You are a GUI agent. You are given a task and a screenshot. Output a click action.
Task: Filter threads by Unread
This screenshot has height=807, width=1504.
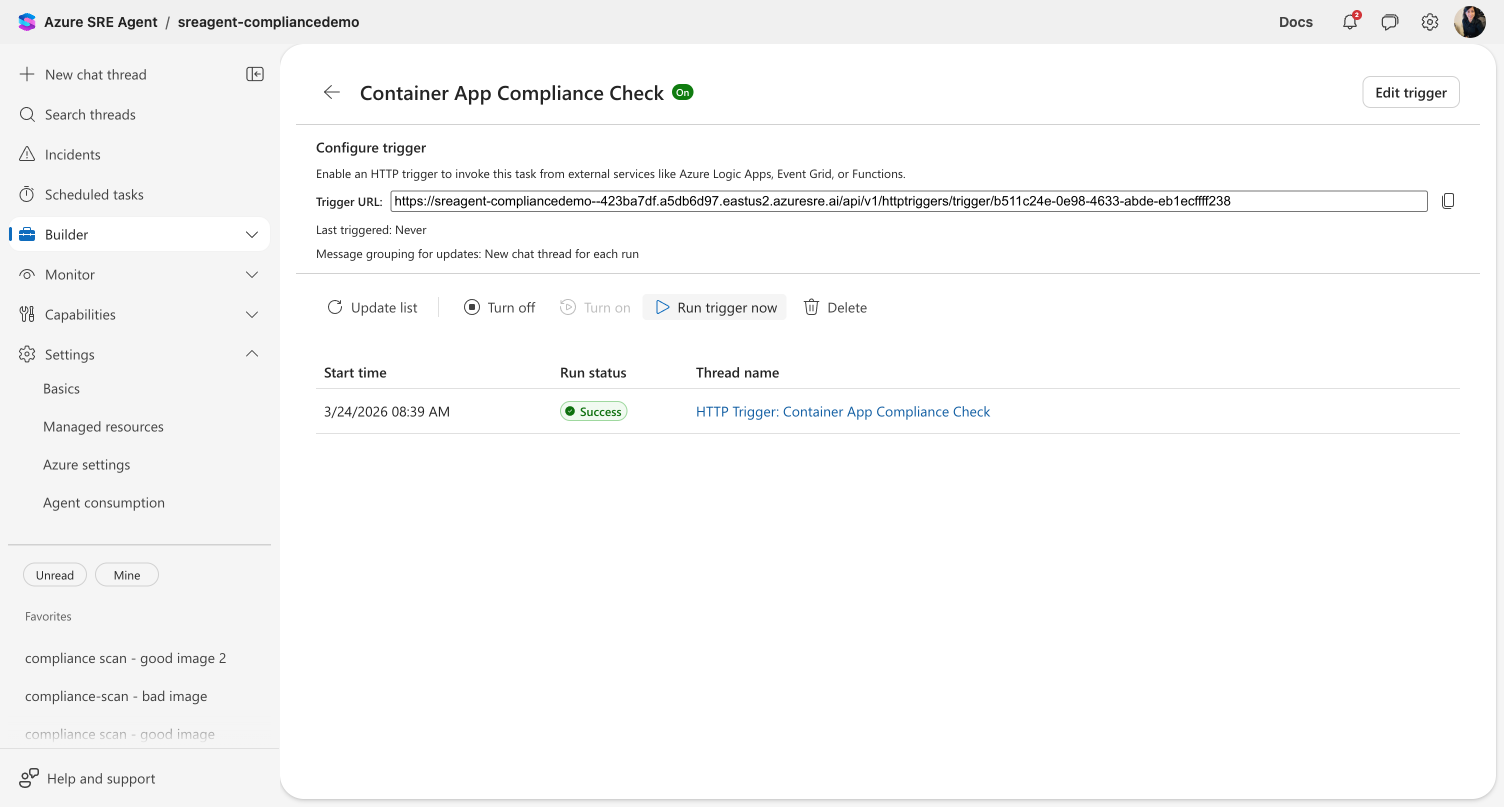[x=55, y=575]
